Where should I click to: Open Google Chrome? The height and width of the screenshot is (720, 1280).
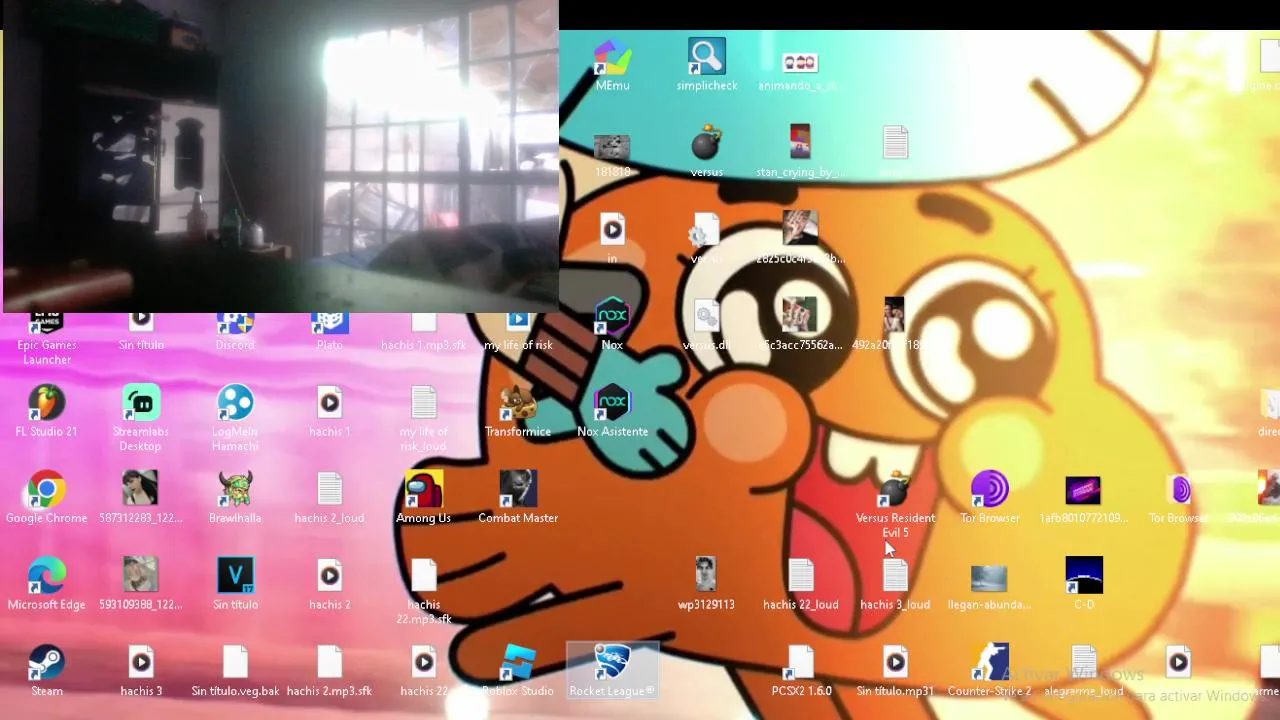(46, 498)
